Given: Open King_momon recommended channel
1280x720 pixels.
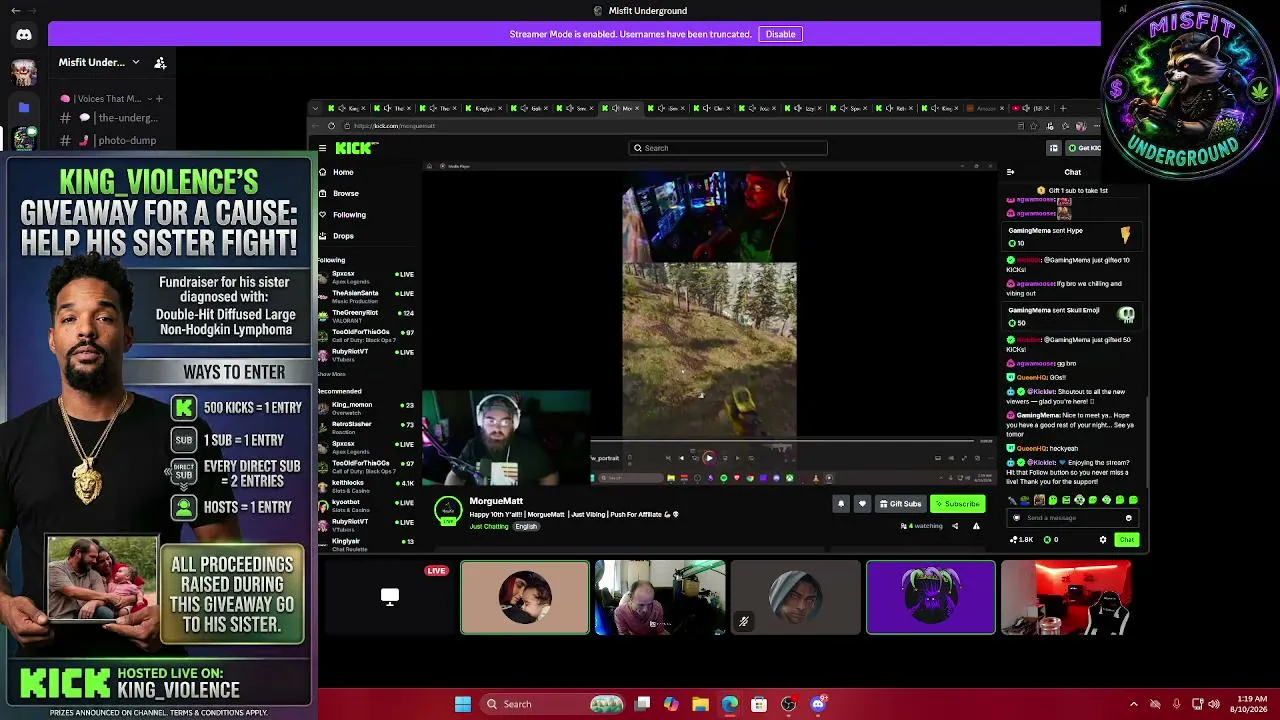Looking at the screenshot, I should coord(365,407).
